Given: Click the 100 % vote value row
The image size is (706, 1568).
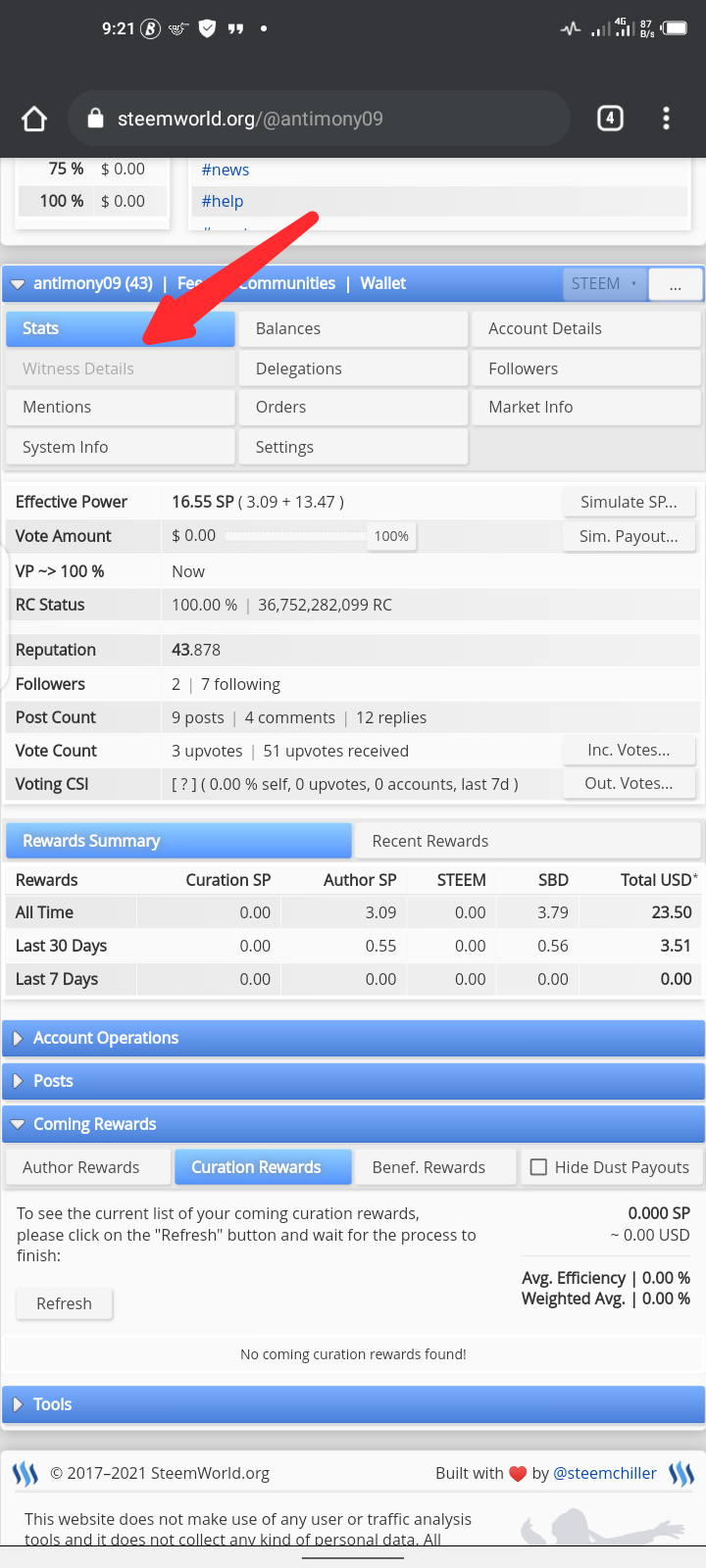Looking at the screenshot, I should pyautogui.click(x=92, y=201).
